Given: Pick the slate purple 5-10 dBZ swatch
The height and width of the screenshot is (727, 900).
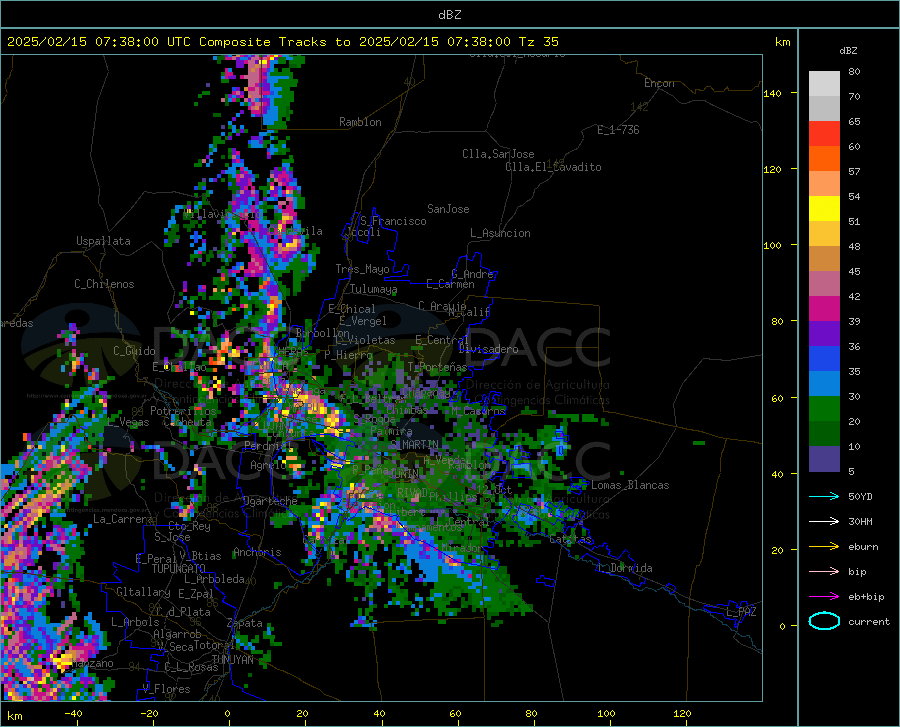Looking at the screenshot, I should point(824,459).
